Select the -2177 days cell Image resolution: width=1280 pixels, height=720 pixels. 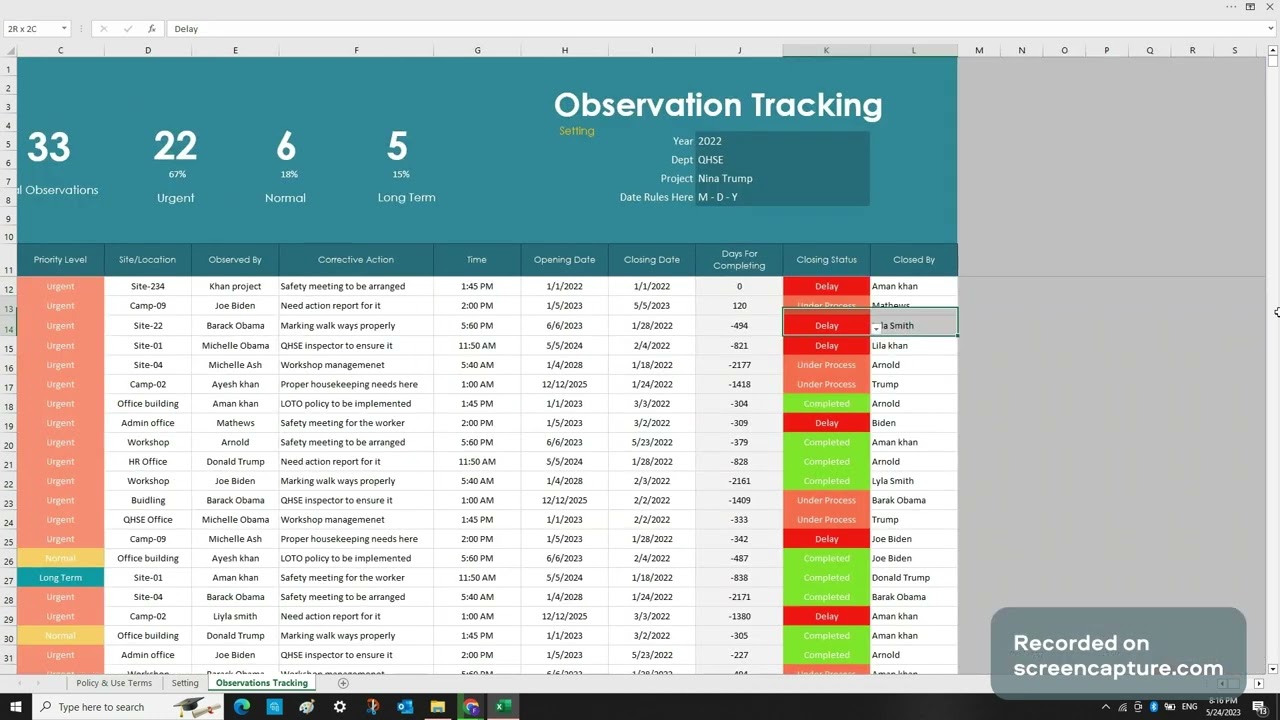(739, 365)
